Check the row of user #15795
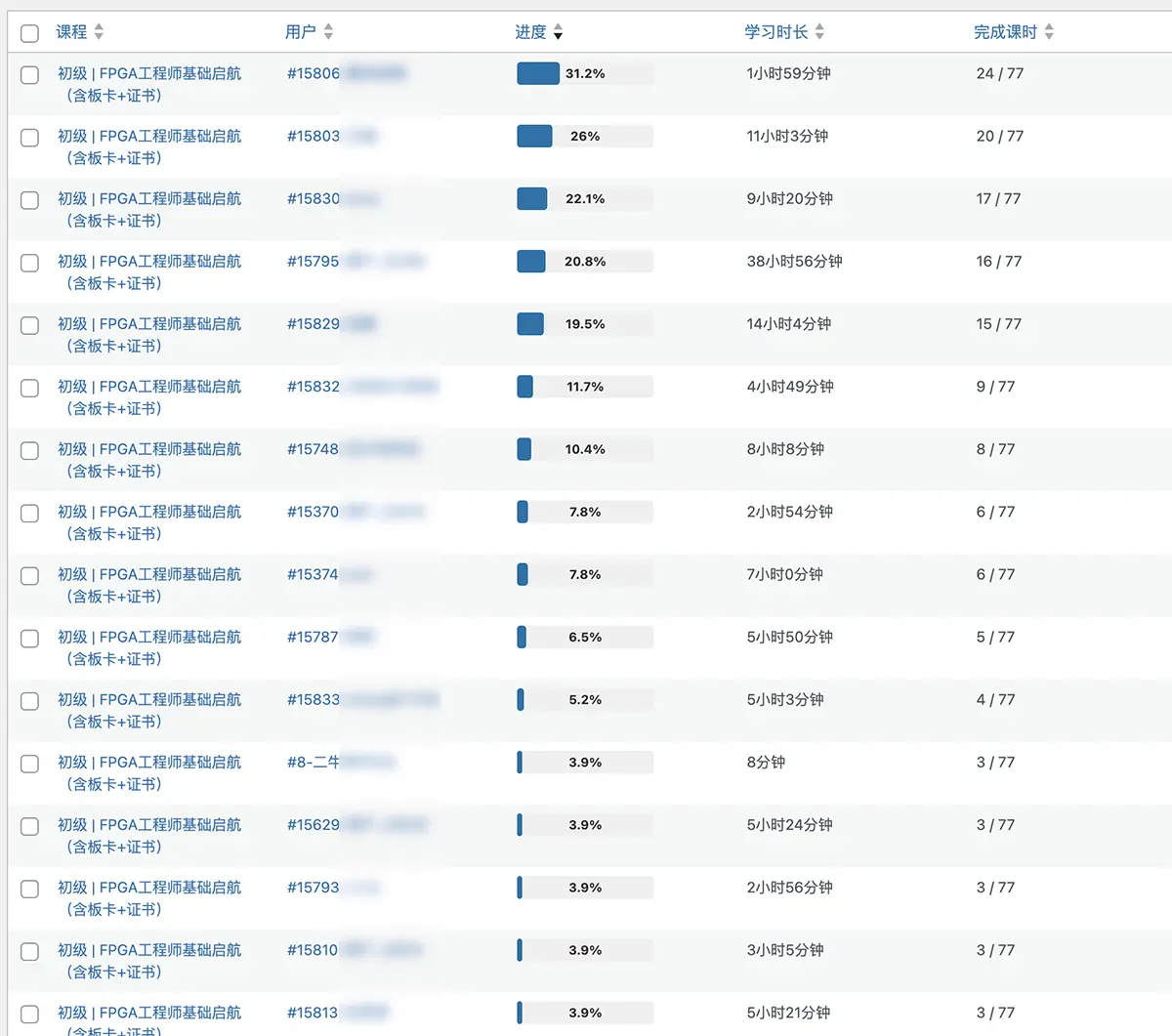Image resolution: width=1172 pixels, height=1036 pixels. point(30,263)
